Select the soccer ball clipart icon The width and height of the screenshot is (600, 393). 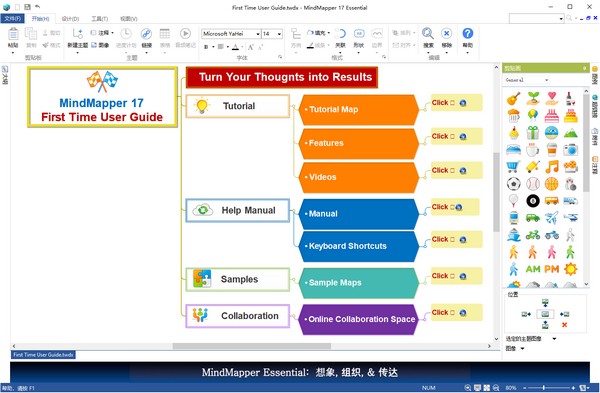click(514, 184)
